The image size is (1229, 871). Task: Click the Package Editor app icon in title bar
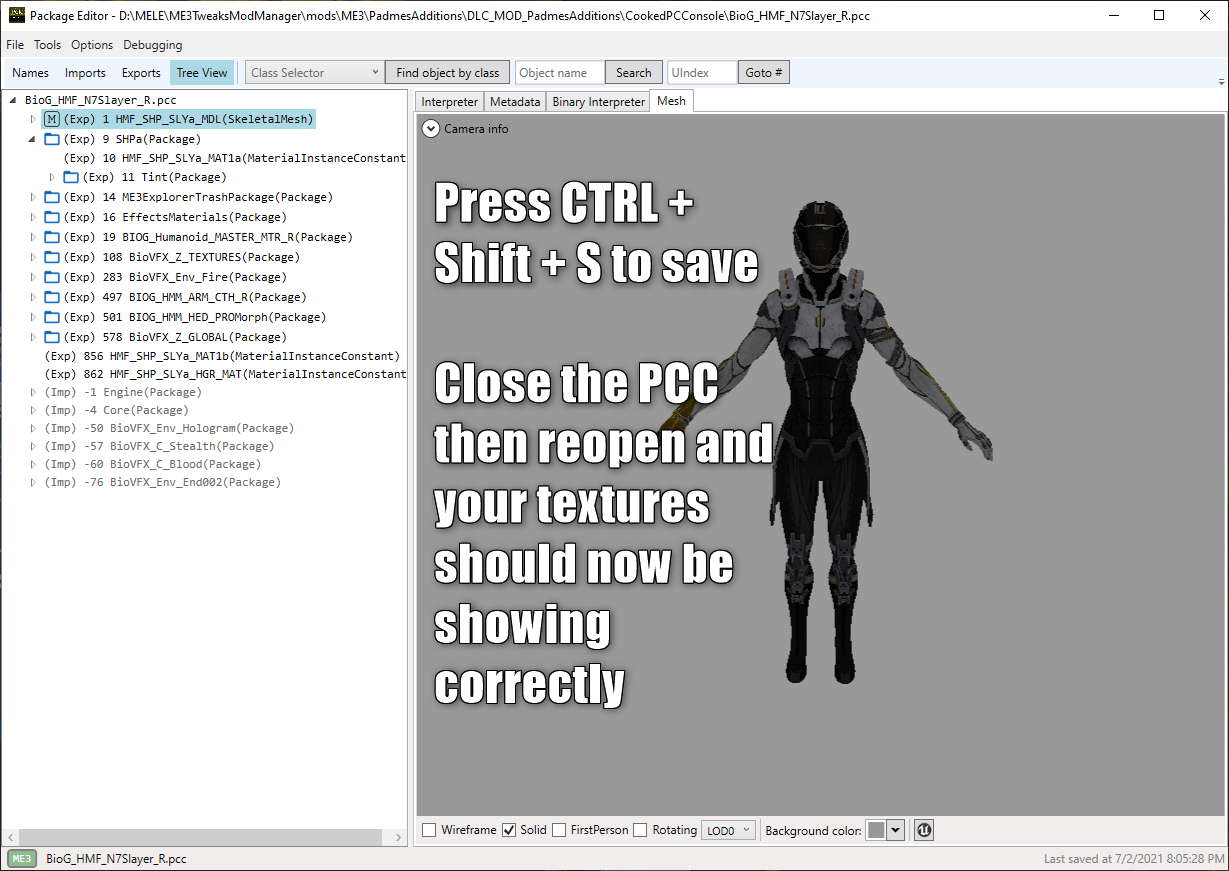point(16,15)
